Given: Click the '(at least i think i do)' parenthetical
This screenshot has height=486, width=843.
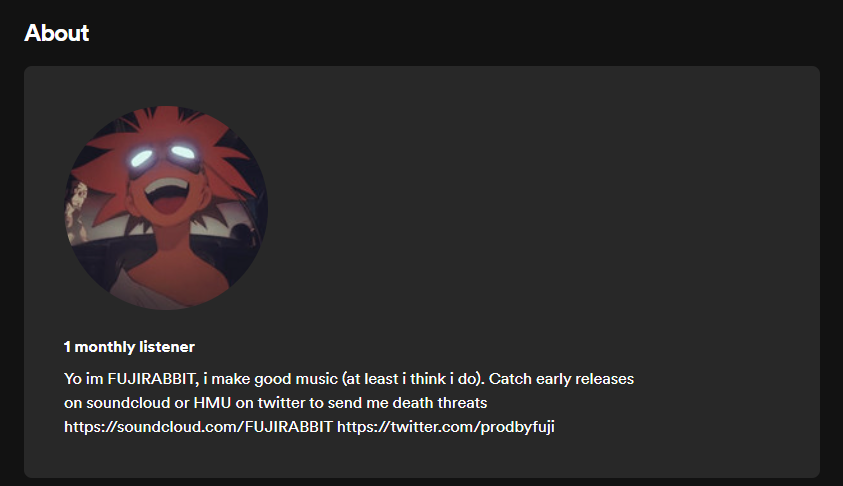Looking at the screenshot, I should [413, 378].
